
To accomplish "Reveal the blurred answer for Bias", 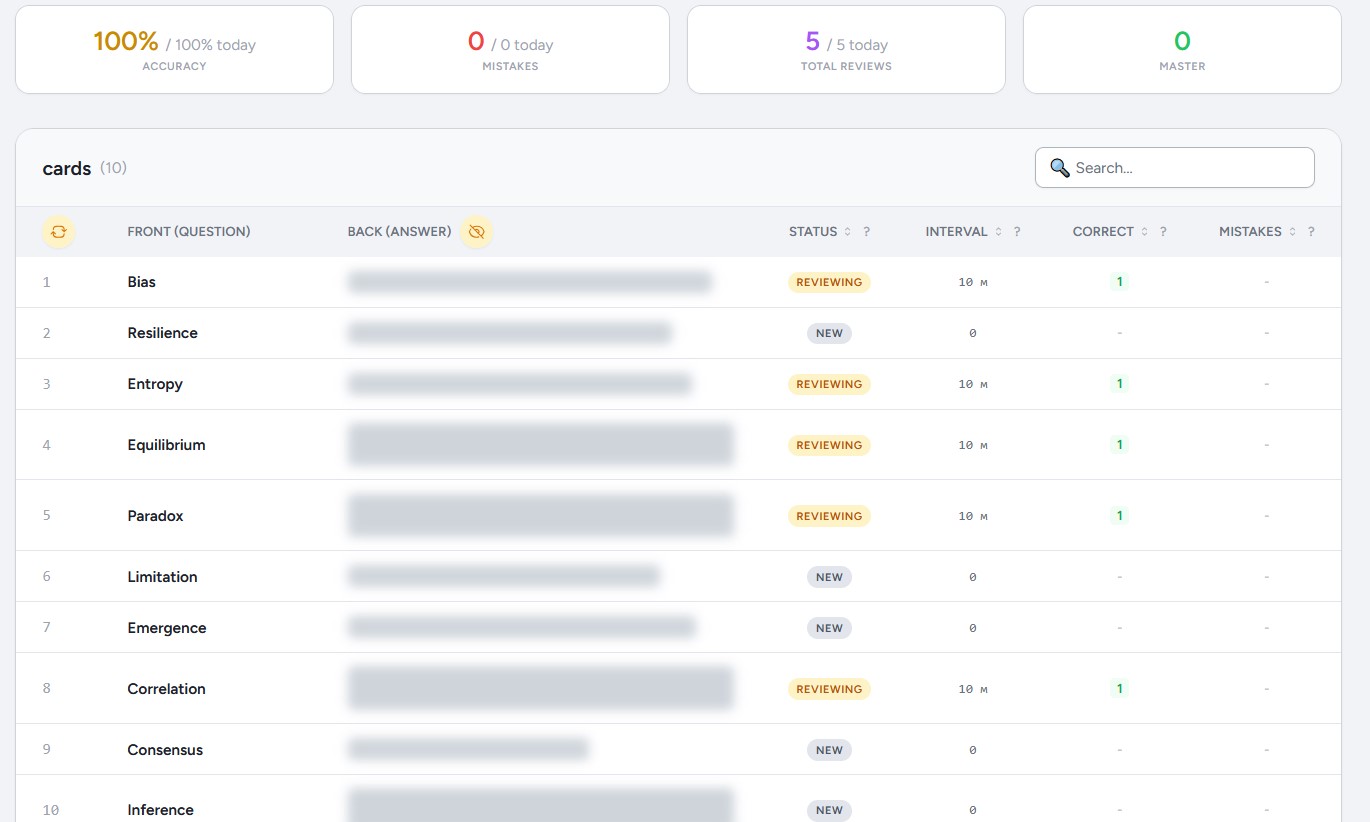I will [529, 282].
